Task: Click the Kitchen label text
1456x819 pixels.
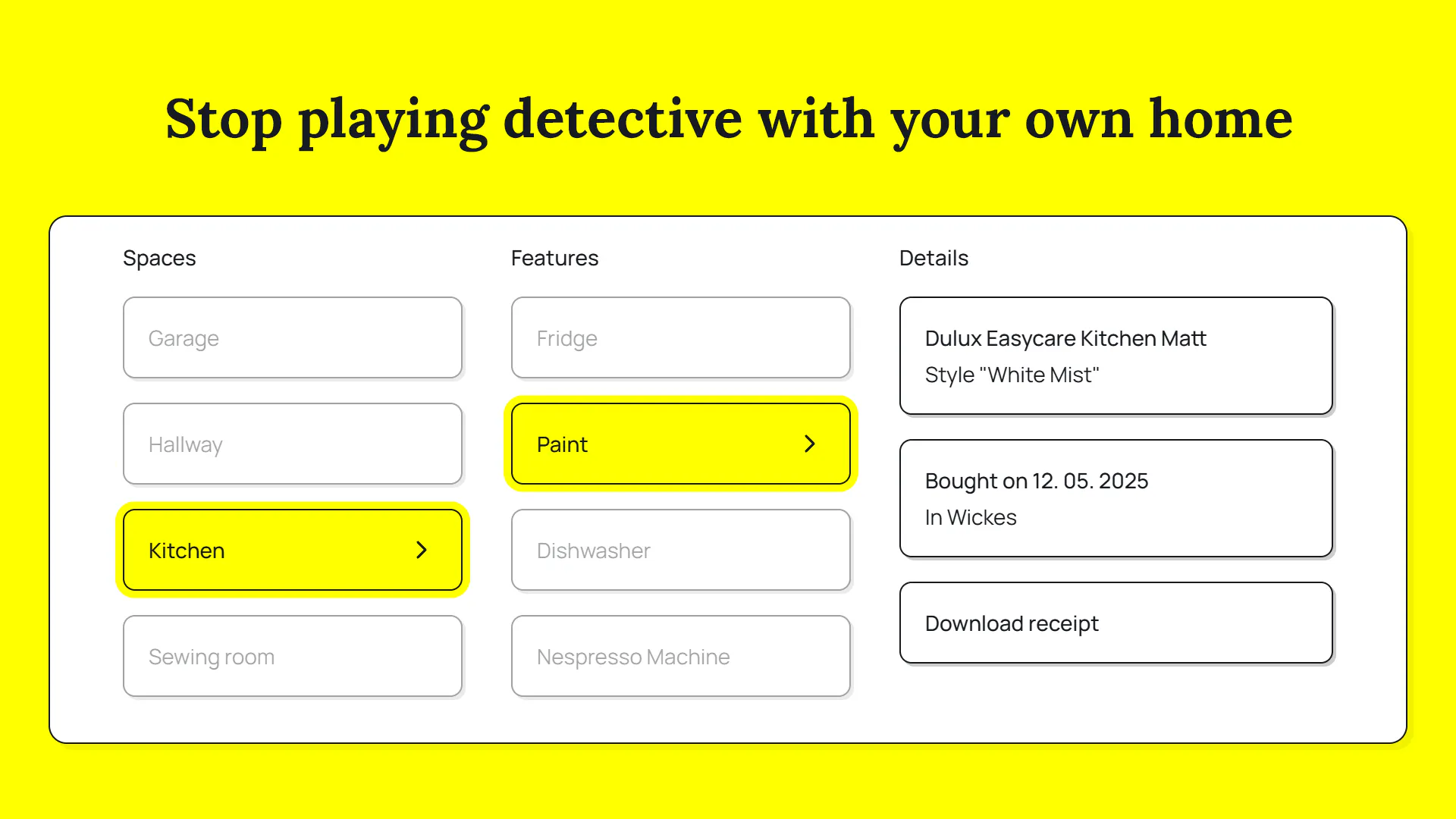Action: coord(187,551)
